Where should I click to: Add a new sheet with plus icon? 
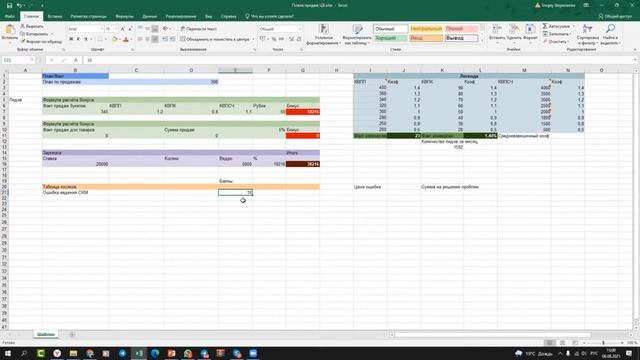(72, 334)
